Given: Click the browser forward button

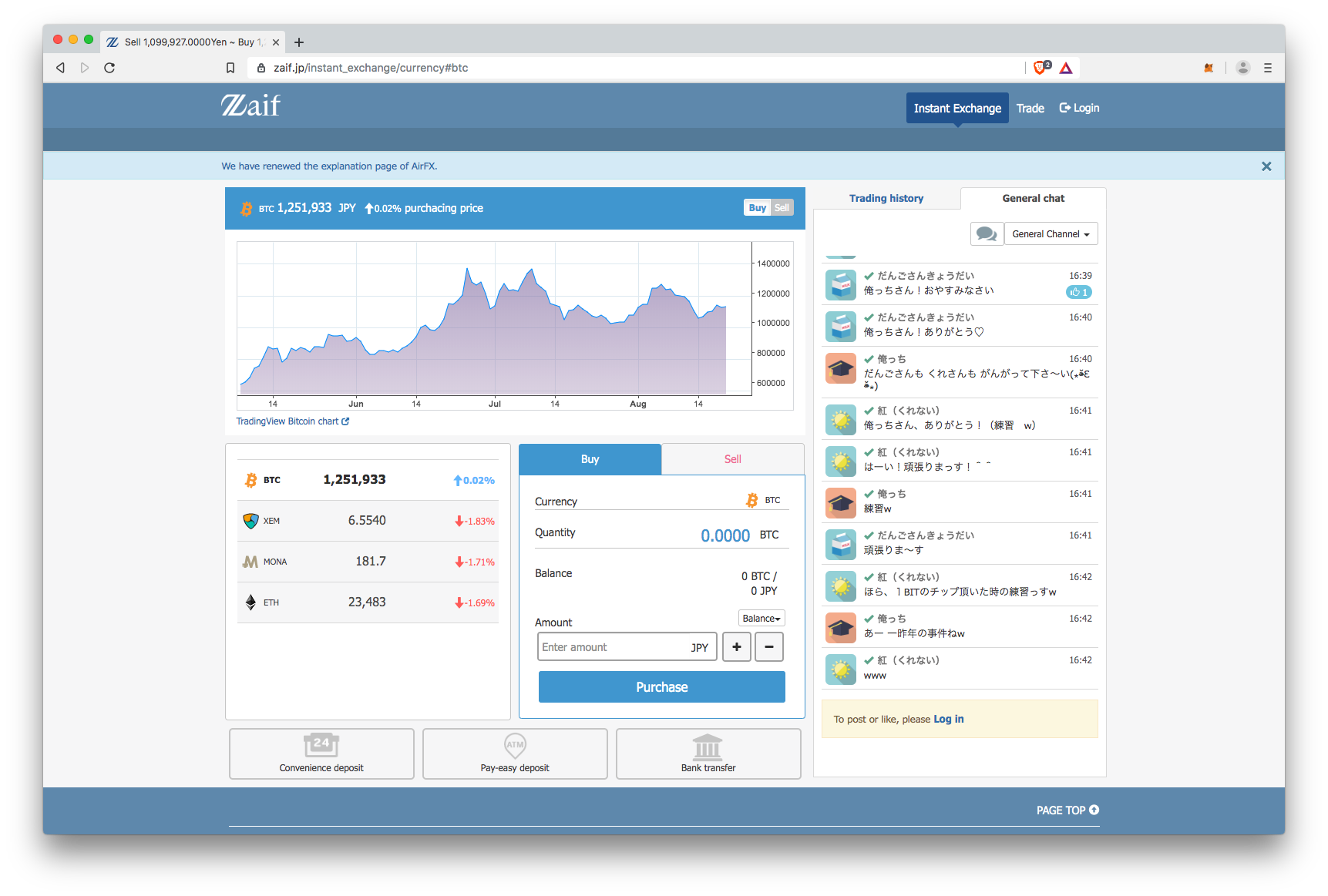Looking at the screenshot, I should [x=85, y=68].
